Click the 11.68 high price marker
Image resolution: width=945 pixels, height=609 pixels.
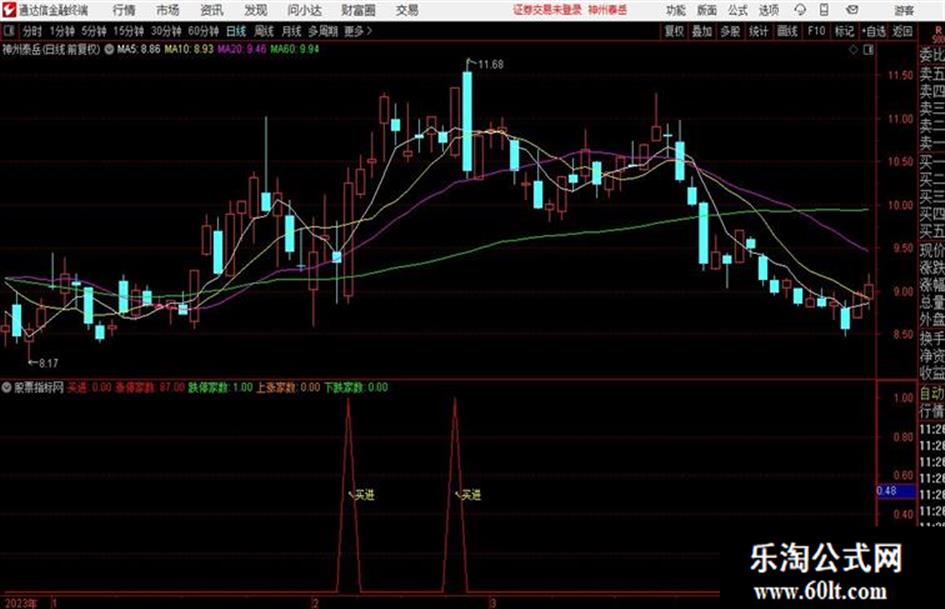[x=491, y=64]
